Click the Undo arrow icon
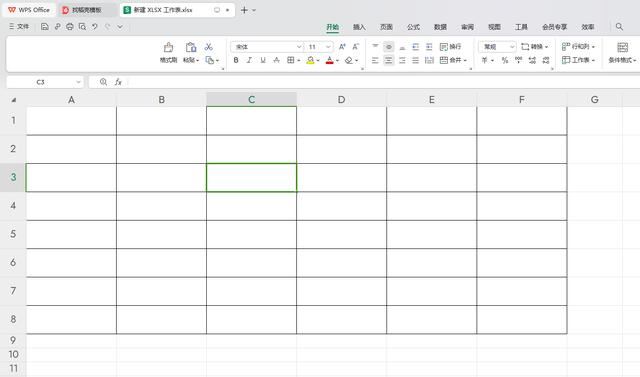 95,27
